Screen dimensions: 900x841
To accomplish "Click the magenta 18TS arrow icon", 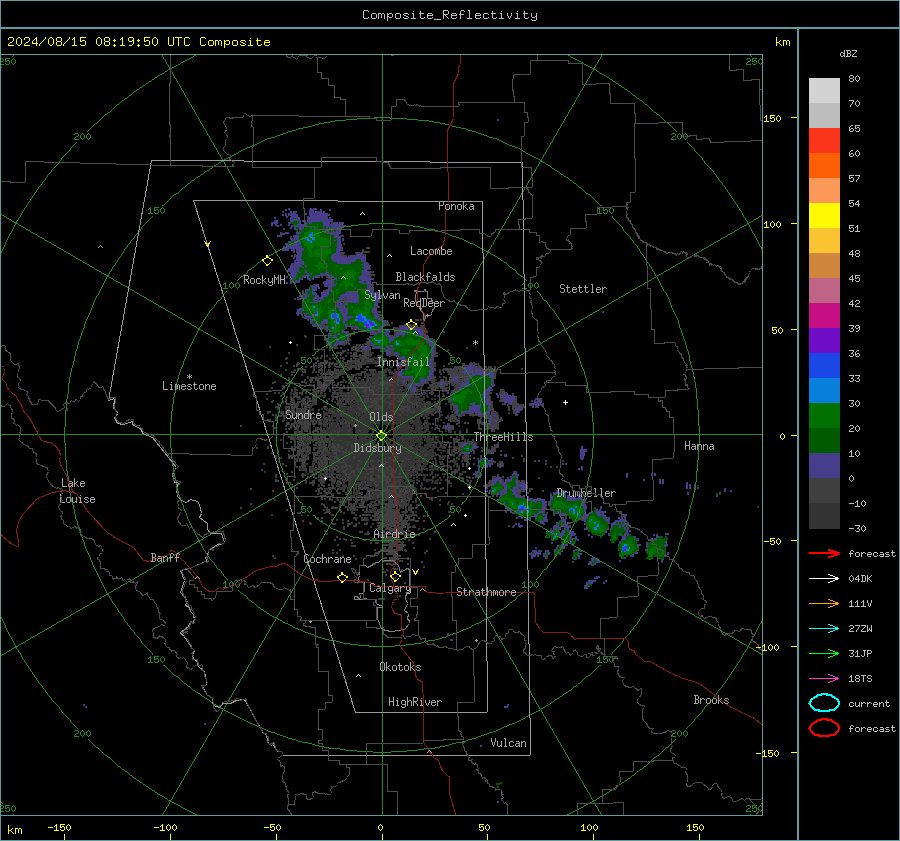I will [x=824, y=679].
